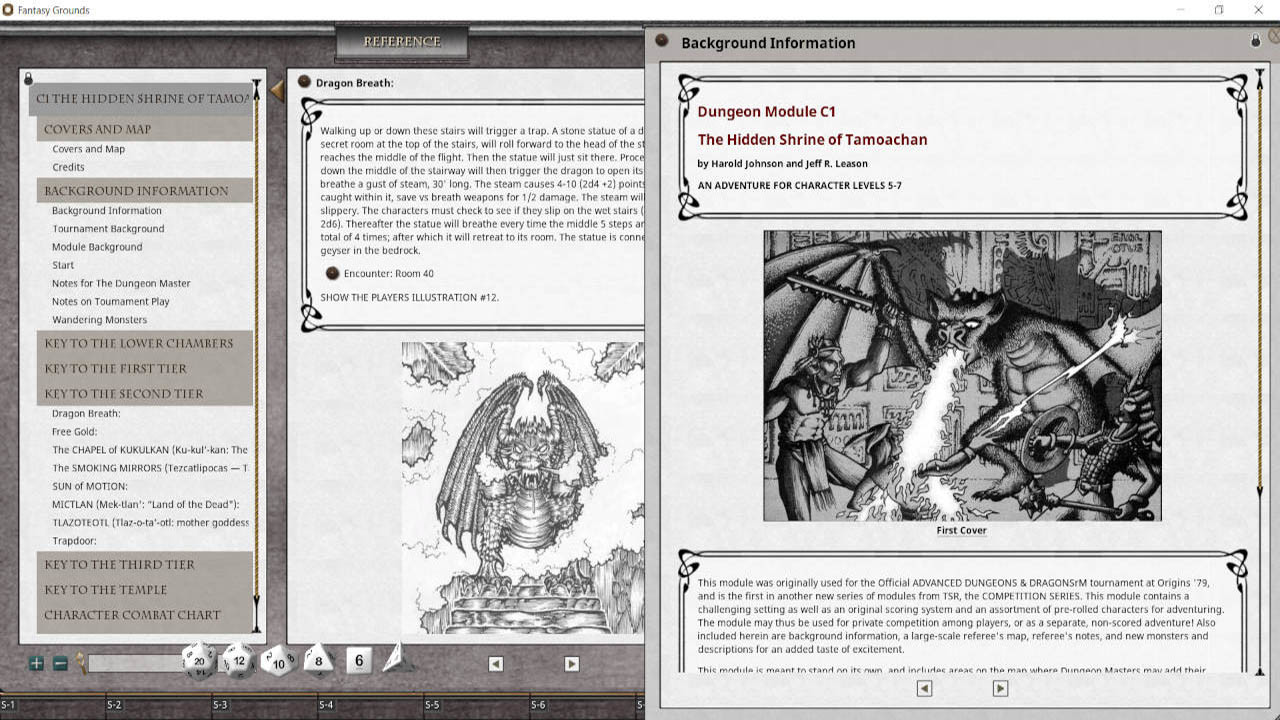Click the magnifying glass modifier icon
Screen dimensions: 1280x720
pos(78,662)
